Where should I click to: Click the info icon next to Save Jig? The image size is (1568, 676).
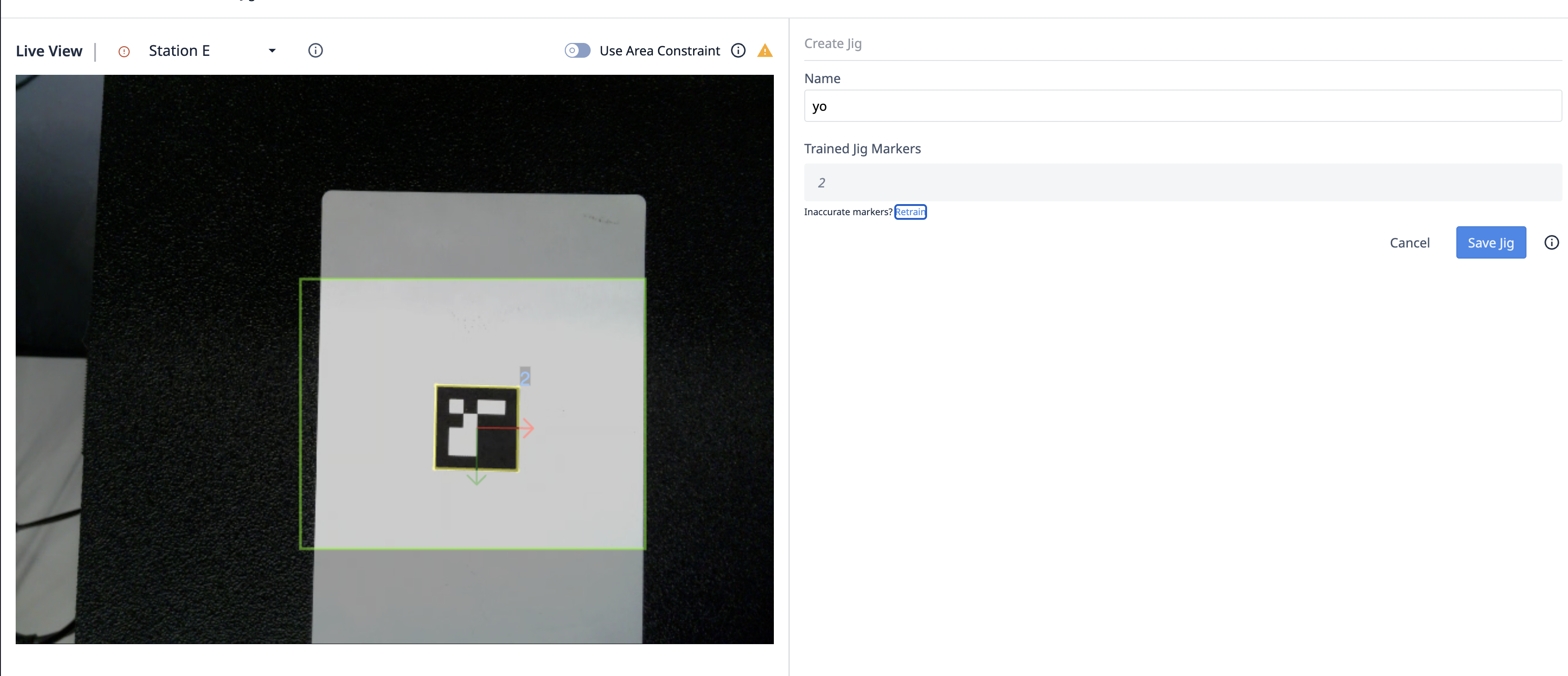1551,243
